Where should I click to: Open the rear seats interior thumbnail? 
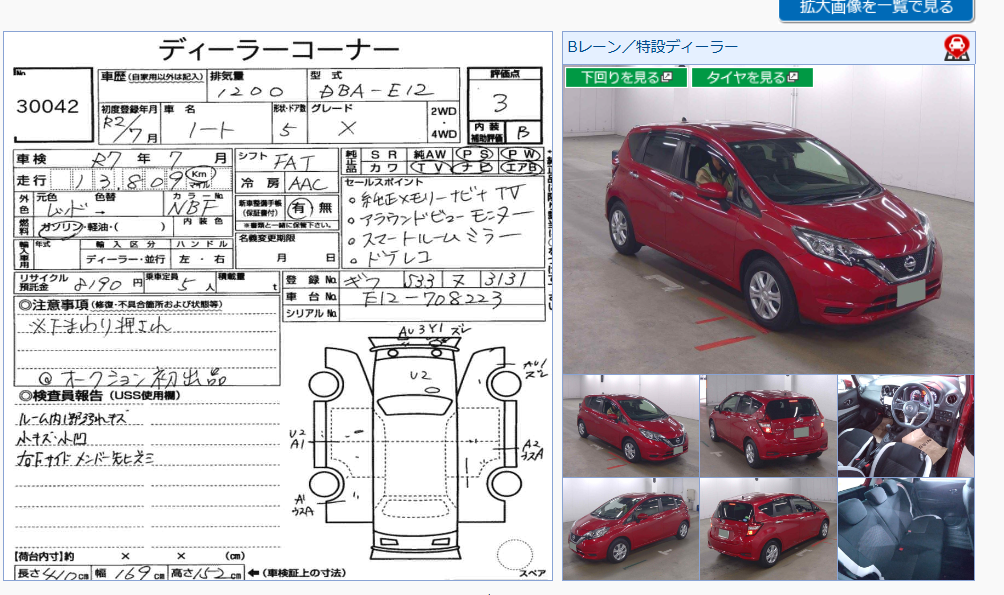pos(905,528)
